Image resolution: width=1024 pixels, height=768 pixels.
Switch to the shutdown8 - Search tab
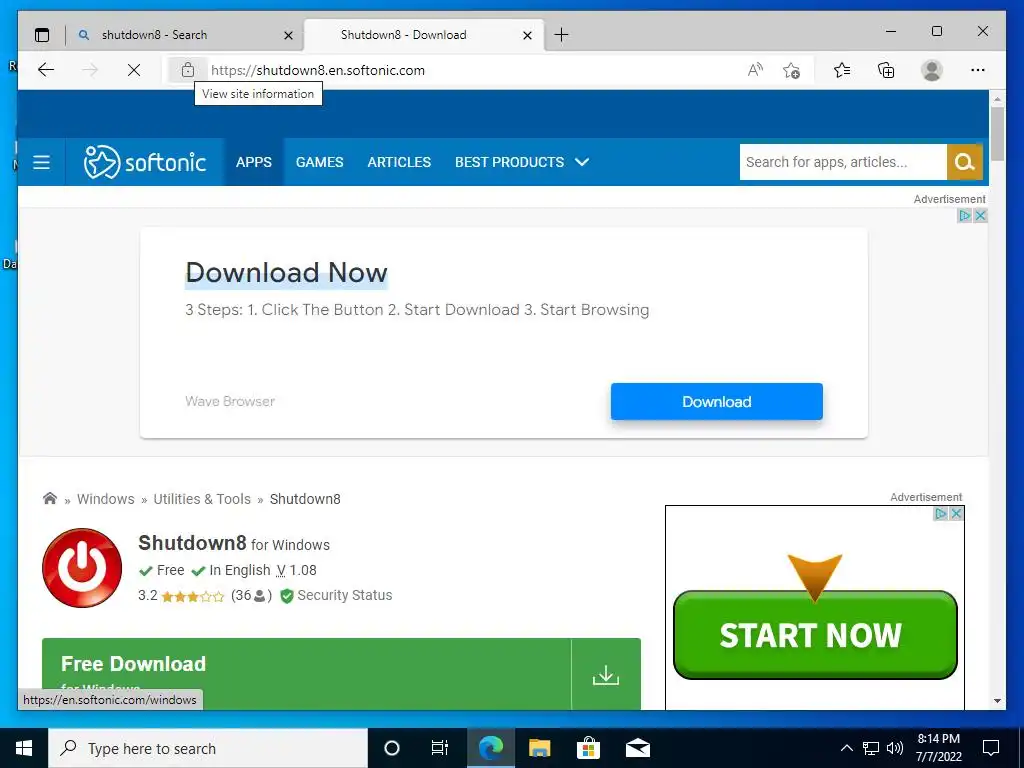click(x=183, y=35)
